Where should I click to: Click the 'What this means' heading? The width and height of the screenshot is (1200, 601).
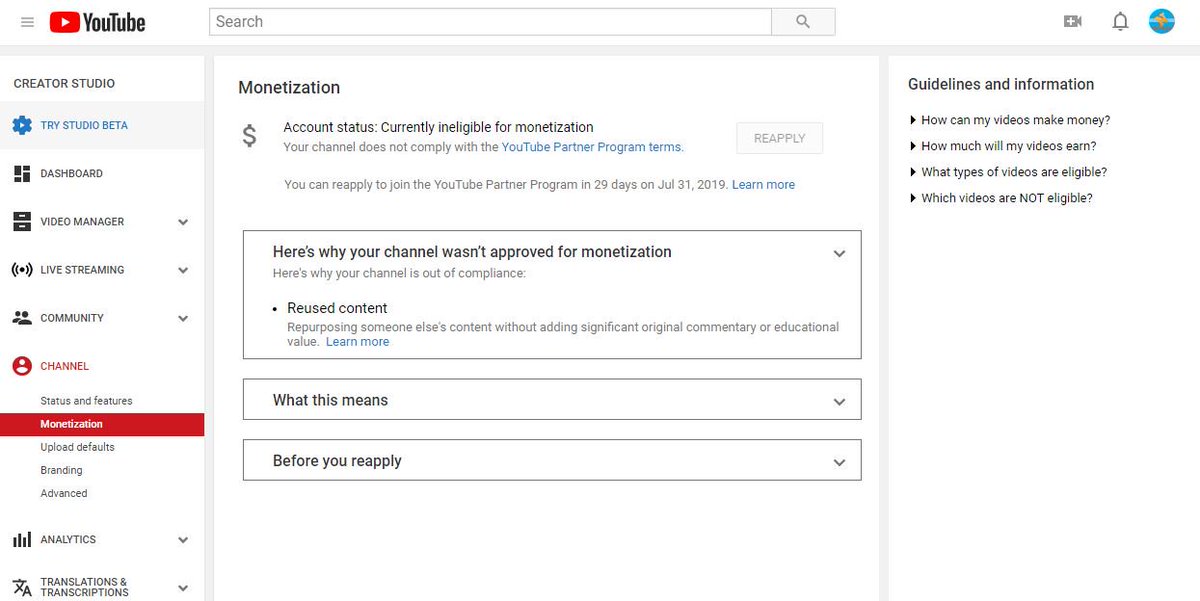pyautogui.click(x=330, y=400)
